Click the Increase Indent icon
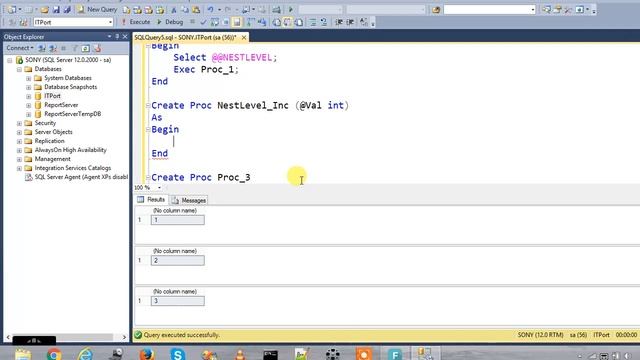The image size is (640, 360). 350,22
